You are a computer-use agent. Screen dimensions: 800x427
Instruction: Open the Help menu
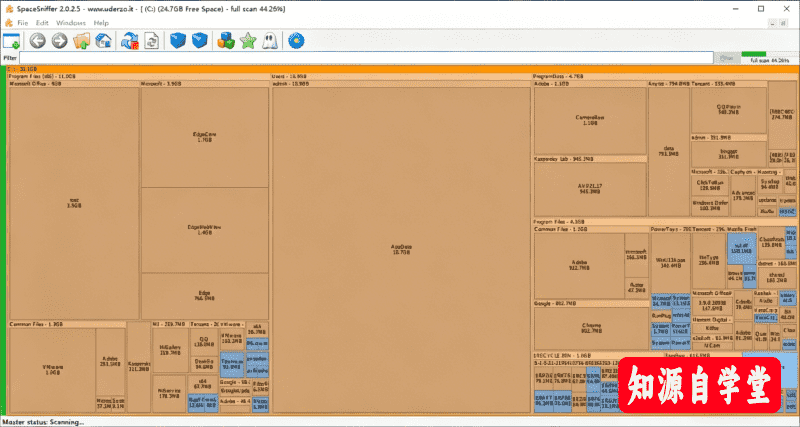point(101,23)
